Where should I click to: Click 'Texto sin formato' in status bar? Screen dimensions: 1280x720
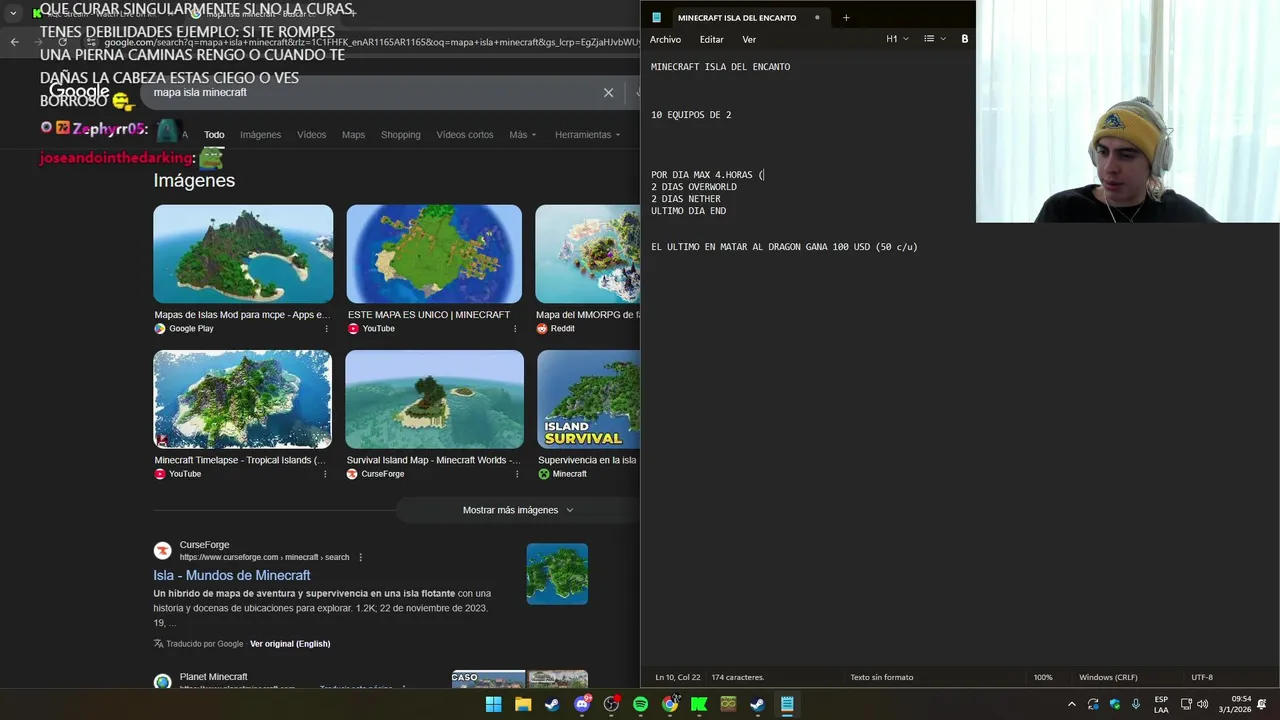point(882,677)
